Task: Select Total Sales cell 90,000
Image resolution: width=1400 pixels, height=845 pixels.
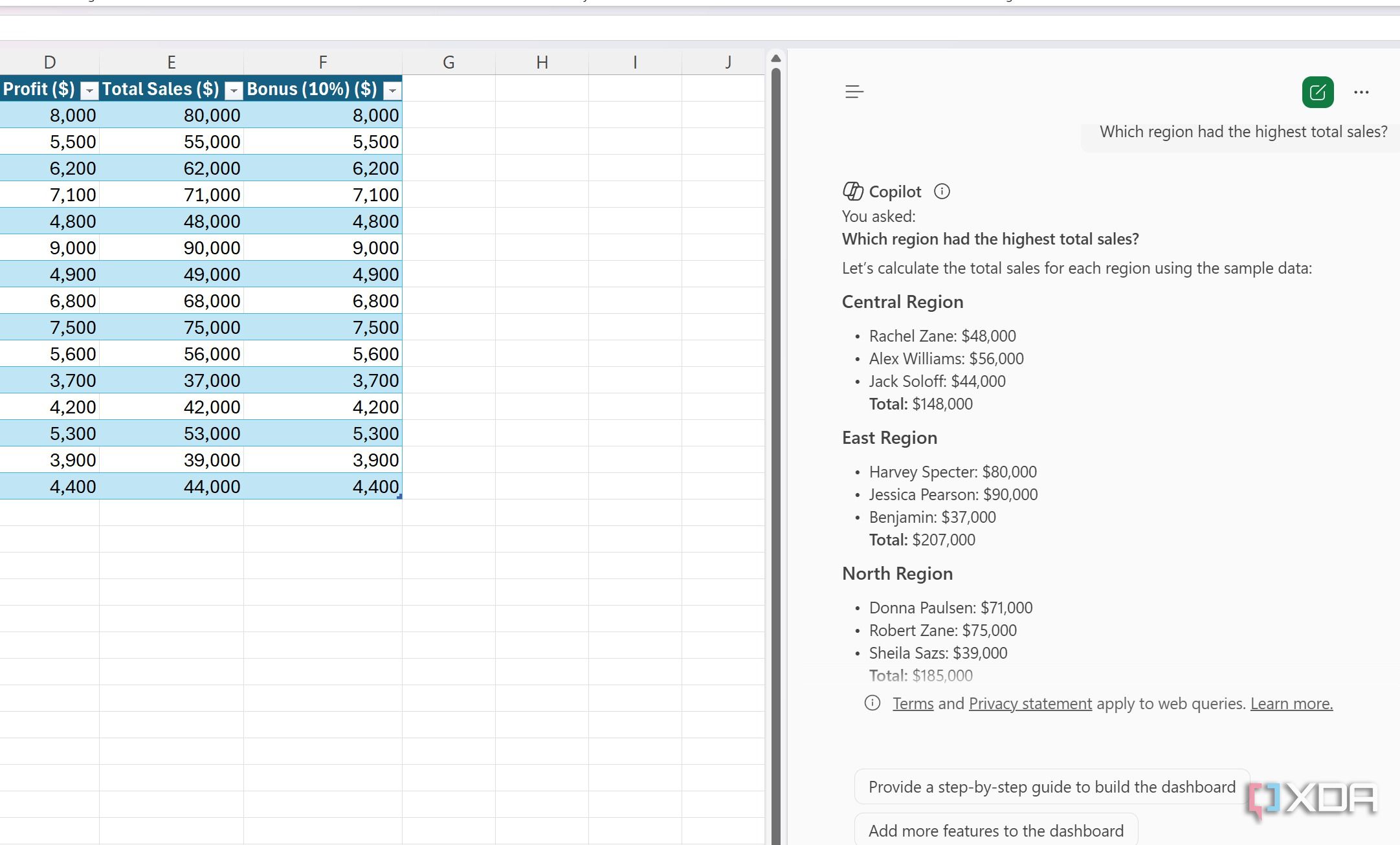Action: [x=172, y=248]
